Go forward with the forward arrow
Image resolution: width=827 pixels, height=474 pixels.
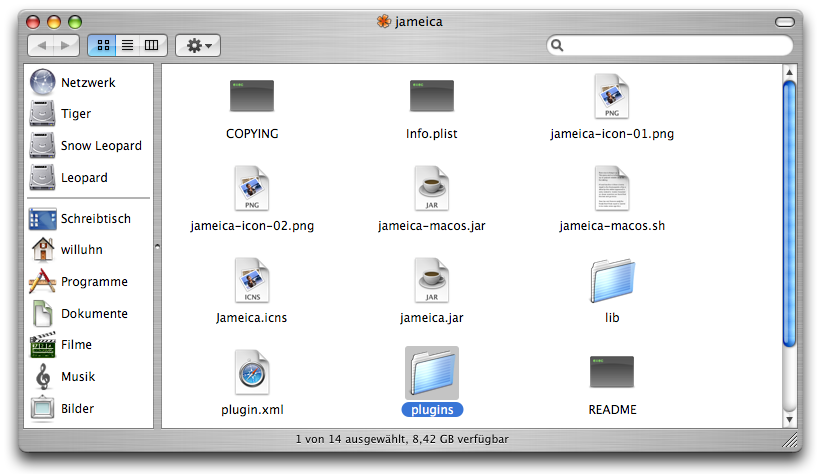66,45
